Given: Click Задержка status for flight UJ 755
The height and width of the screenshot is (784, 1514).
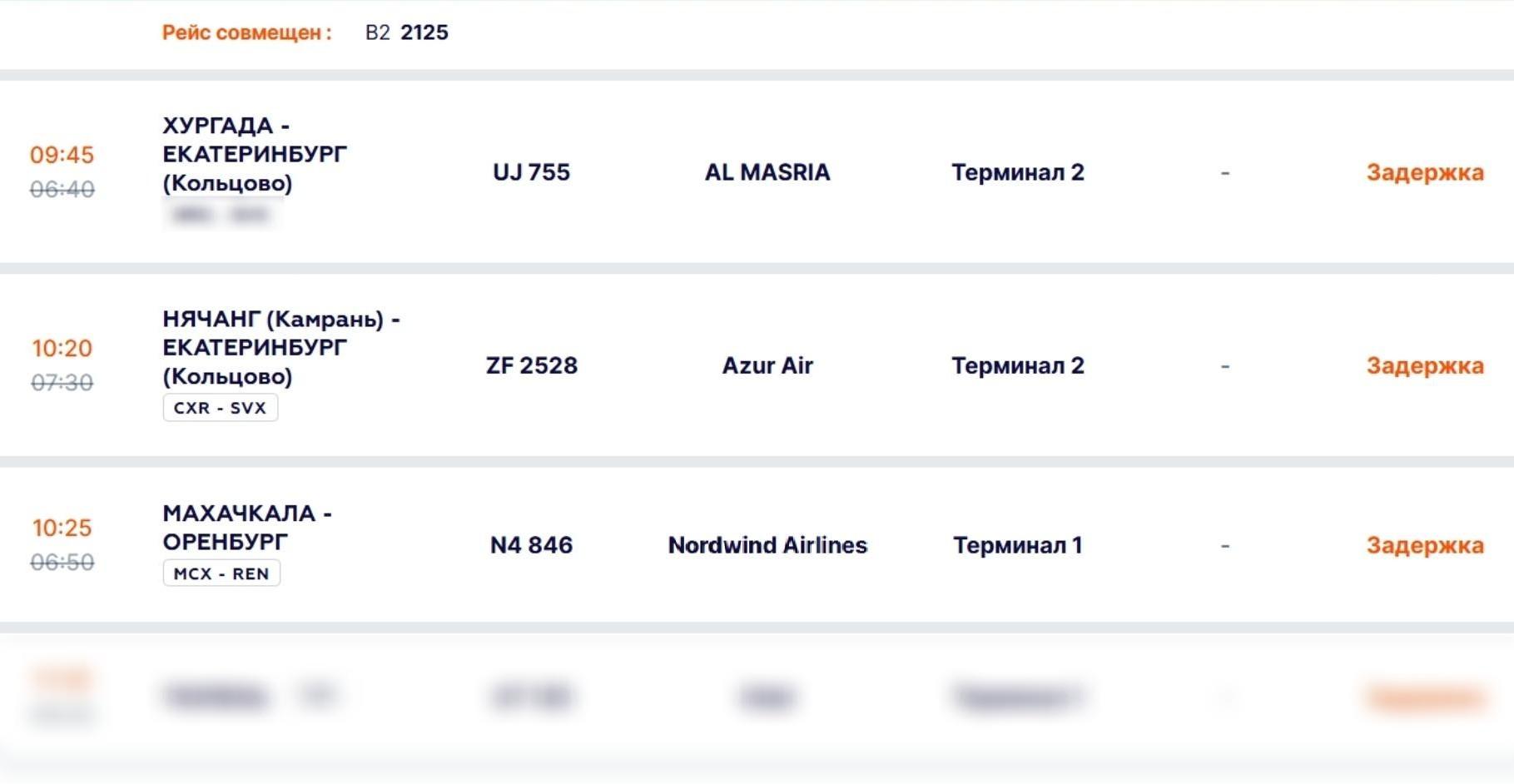Looking at the screenshot, I should pos(1424,172).
